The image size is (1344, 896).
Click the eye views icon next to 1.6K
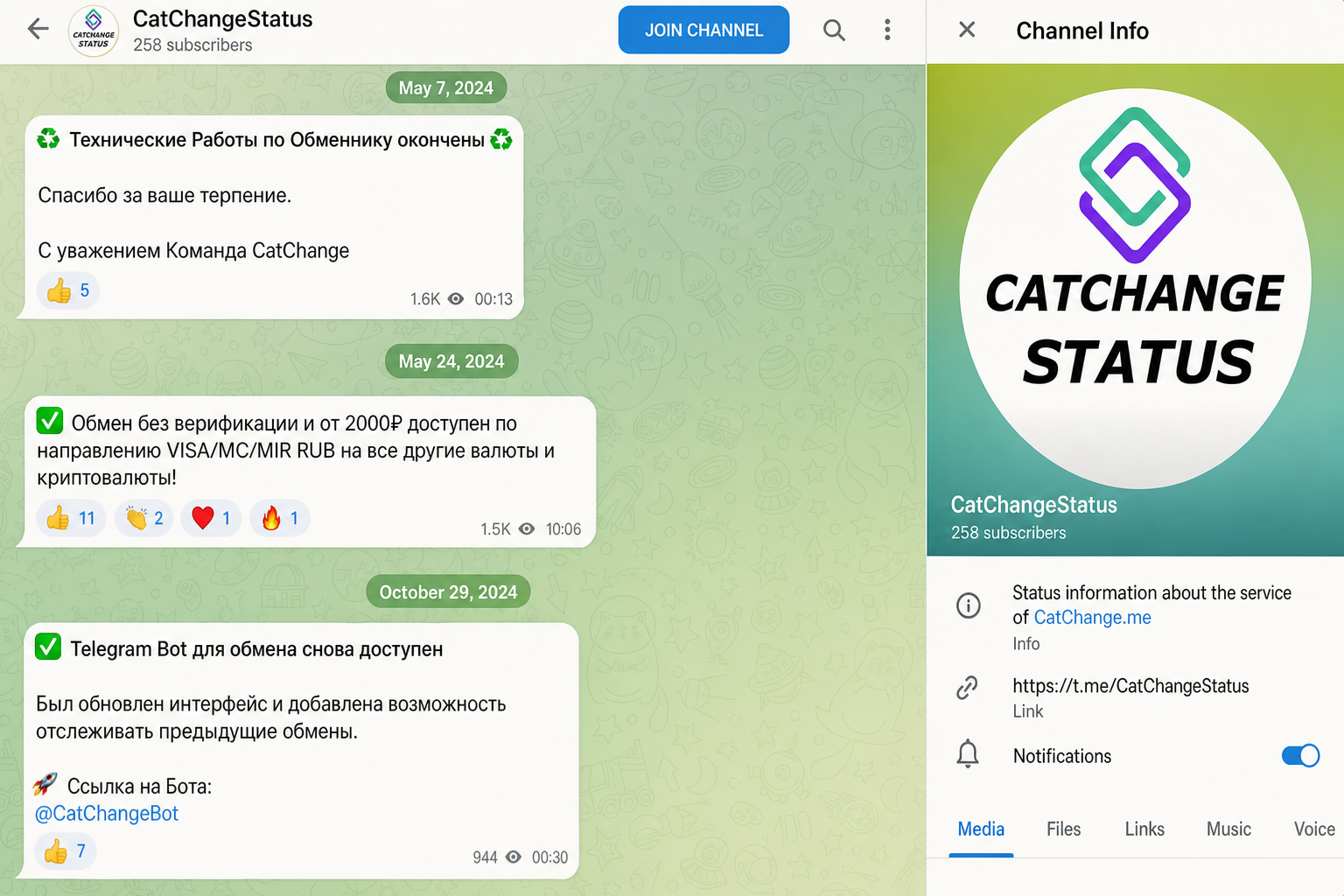pos(456,299)
